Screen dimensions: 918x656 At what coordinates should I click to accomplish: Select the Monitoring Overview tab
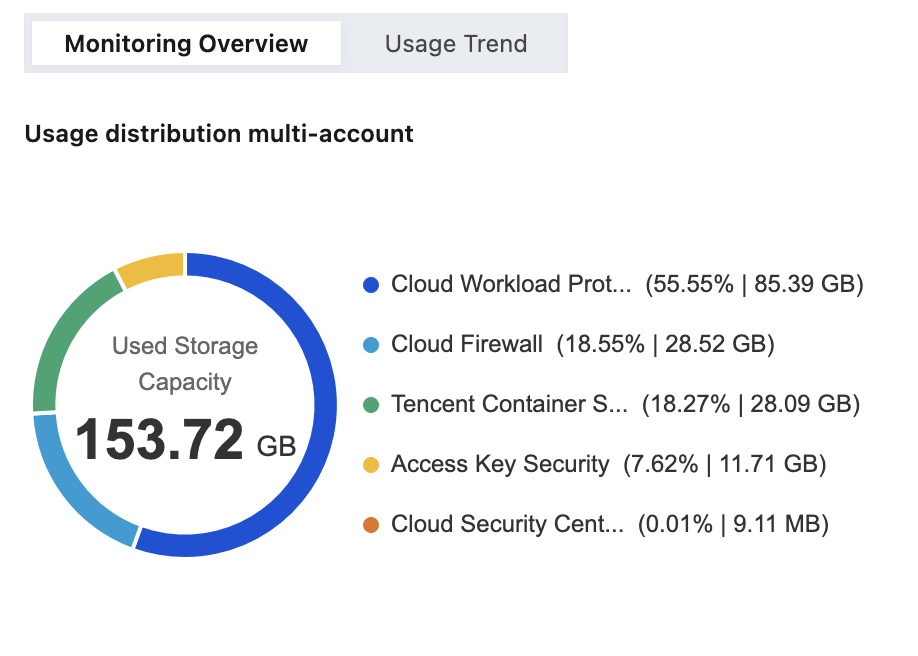pos(186,43)
